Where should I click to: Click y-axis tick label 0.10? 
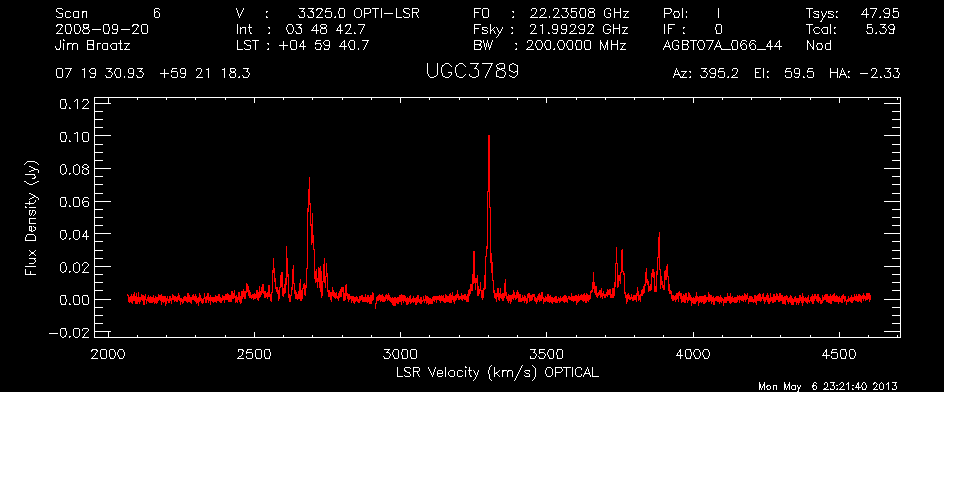[x=74, y=136]
